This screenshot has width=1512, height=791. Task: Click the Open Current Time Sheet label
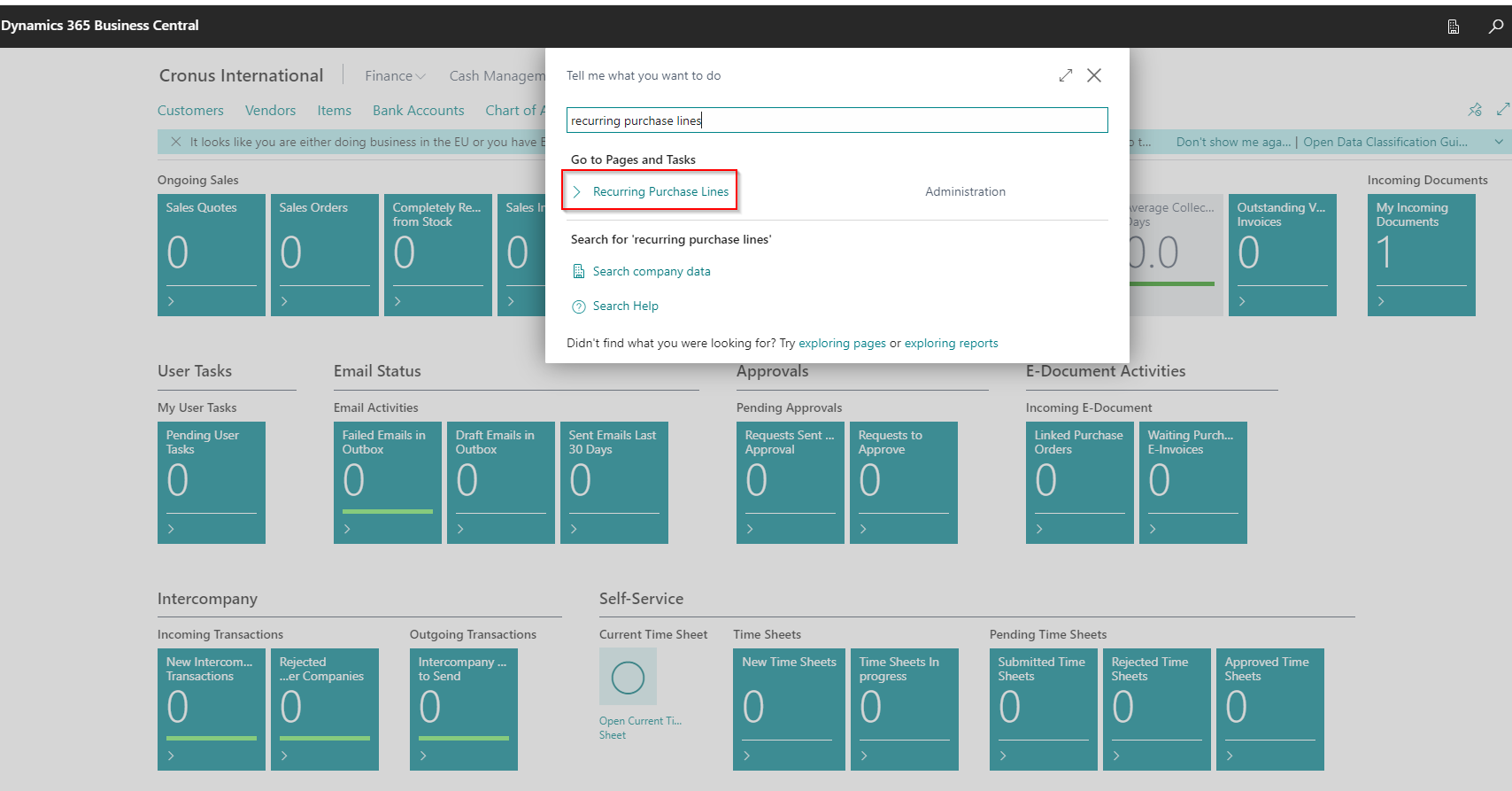[640, 728]
